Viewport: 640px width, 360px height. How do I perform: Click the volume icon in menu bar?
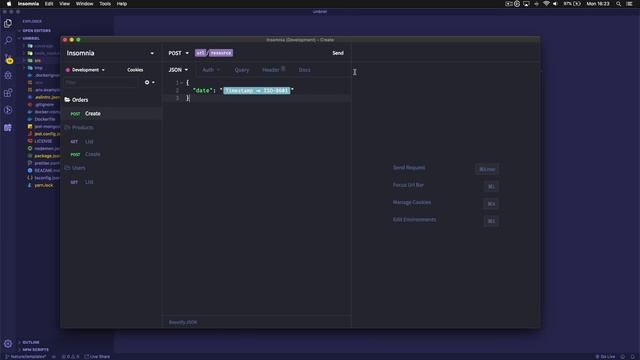[556, 4]
